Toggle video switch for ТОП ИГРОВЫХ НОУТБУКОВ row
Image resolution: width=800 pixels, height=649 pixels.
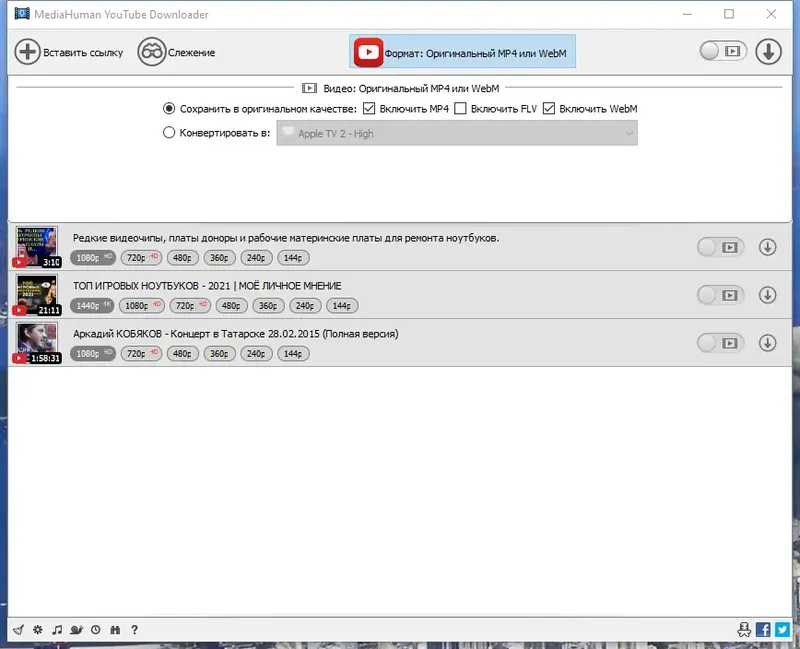pyautogui.click(x=720, y=295)
